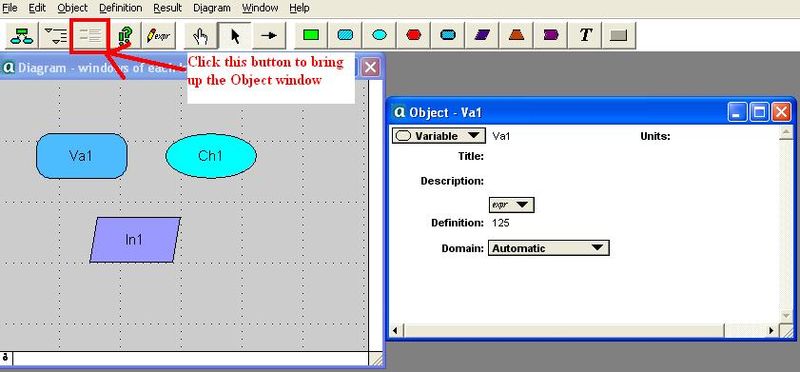800x372 pixels.
Task: Open the expr definition type dropdown
Action: click(x=511, y=205)
